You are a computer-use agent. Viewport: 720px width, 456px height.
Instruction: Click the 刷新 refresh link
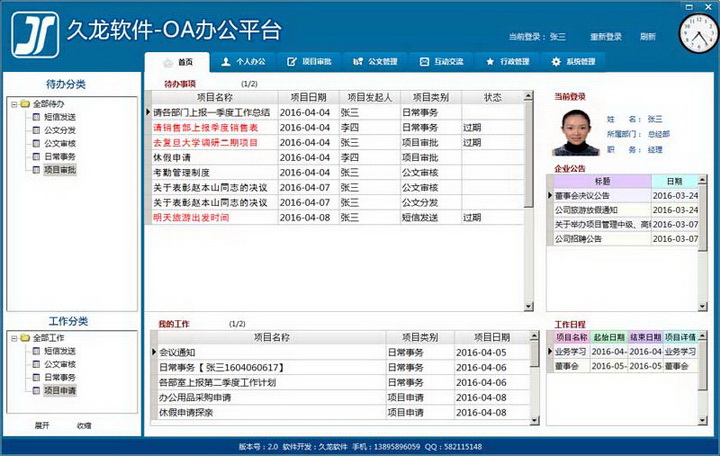pyautogui.click(x=648, y=37)
